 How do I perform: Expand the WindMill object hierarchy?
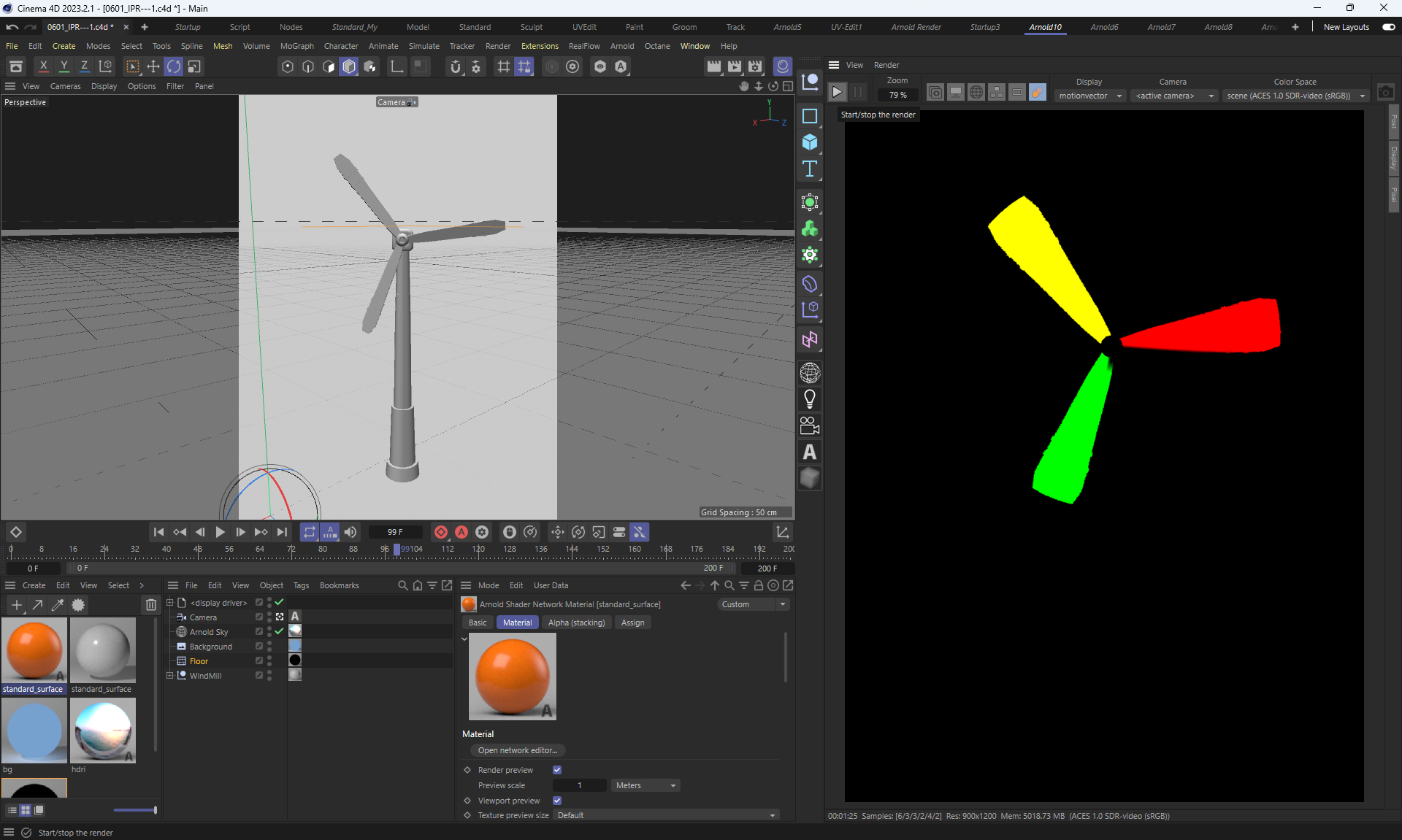point(170,676)
